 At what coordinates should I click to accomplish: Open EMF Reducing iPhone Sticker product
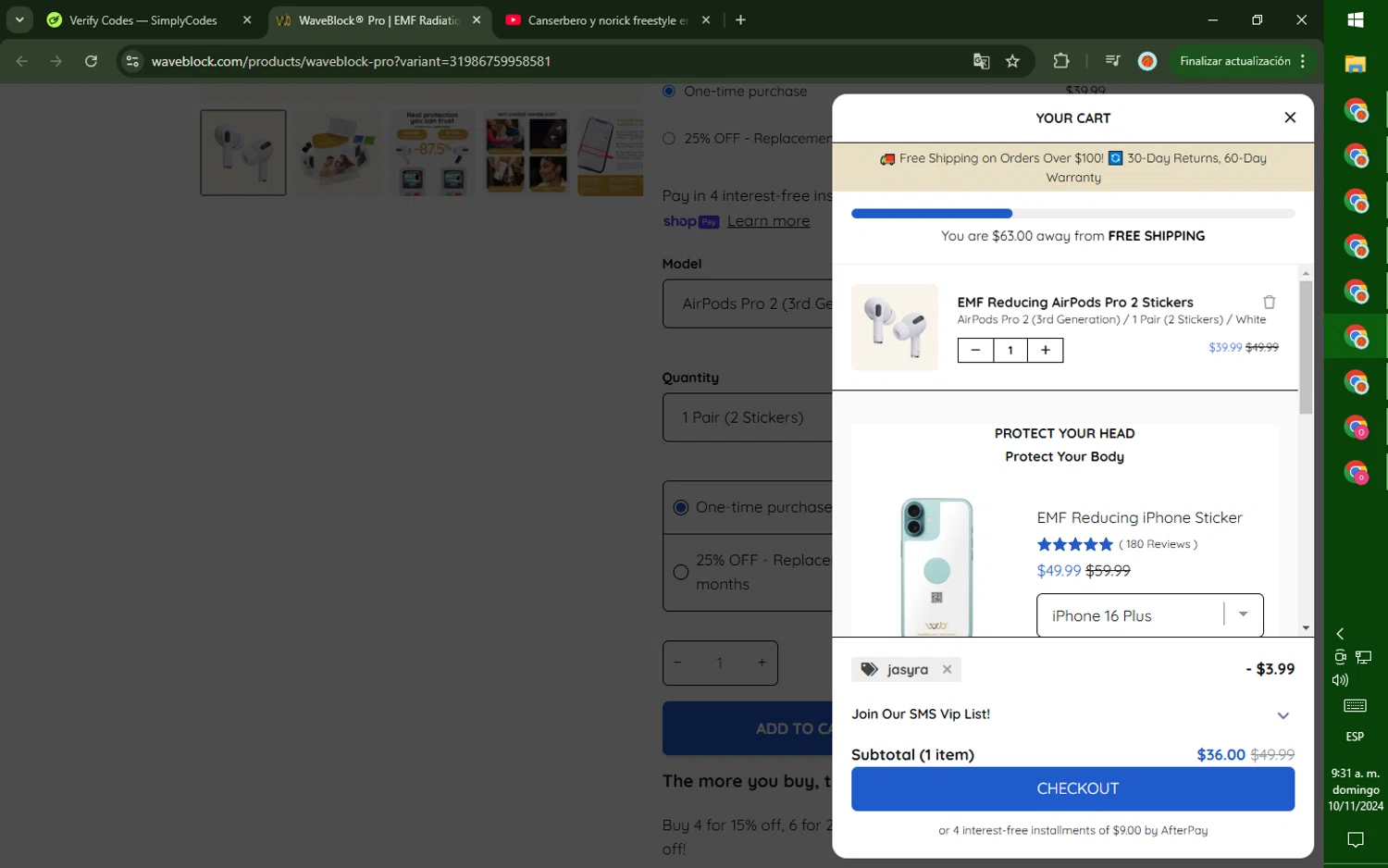pyautogui.click(x=1139, y=518)
